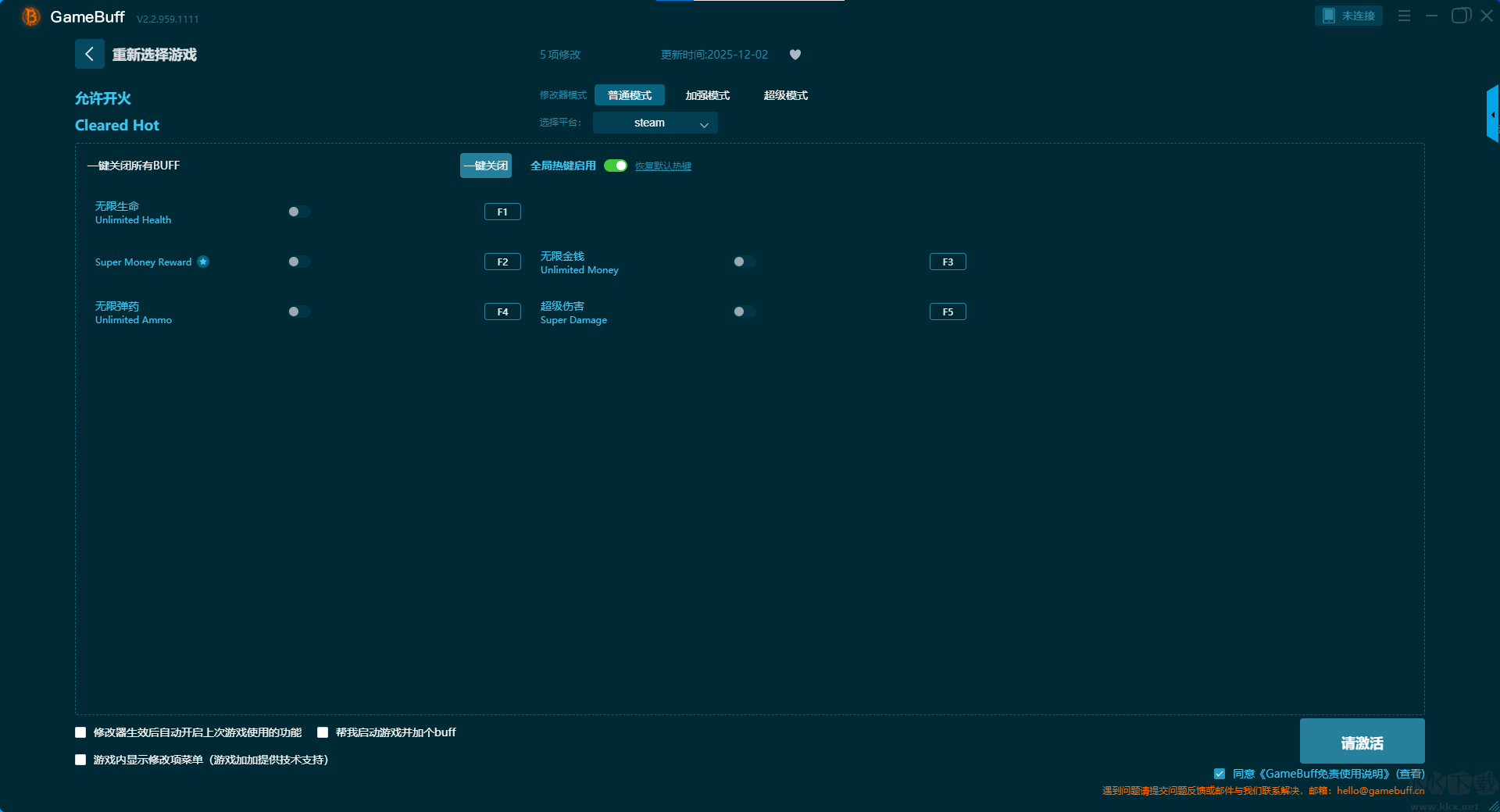Click the star badge beside Super Money Reward
The image size is (1500, 812).
pyautogui.click(x=203, y=262)
